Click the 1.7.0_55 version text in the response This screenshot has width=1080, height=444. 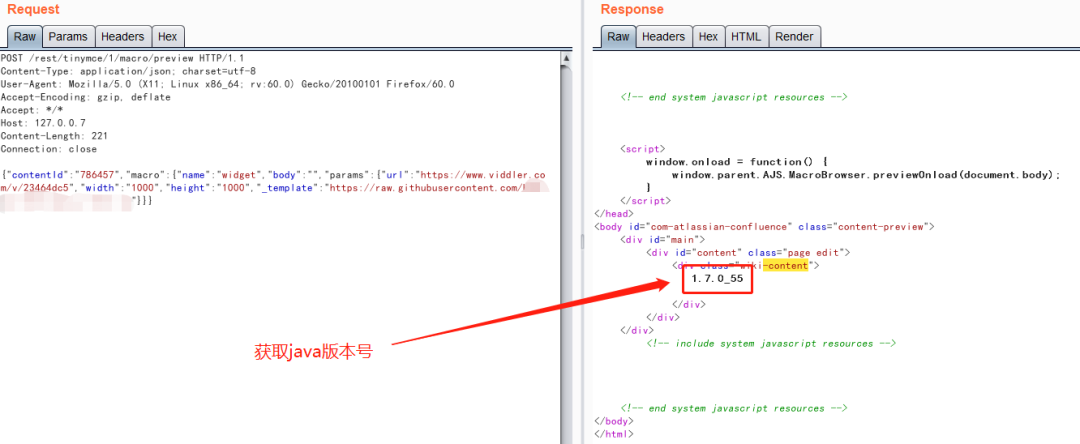pyautogui.click(x=717, y=279)
